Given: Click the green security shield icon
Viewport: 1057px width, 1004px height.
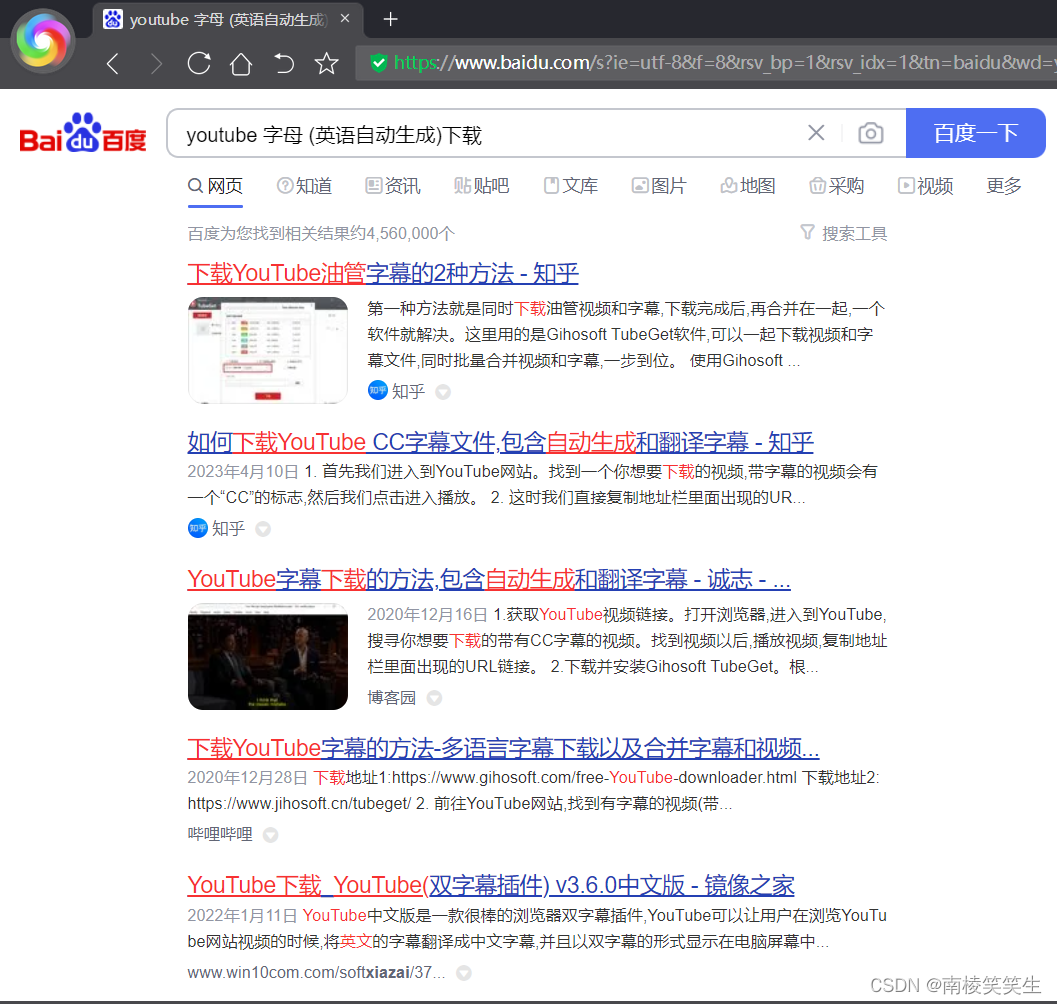Looking at the screenshot, I should [x=378, y=63].
